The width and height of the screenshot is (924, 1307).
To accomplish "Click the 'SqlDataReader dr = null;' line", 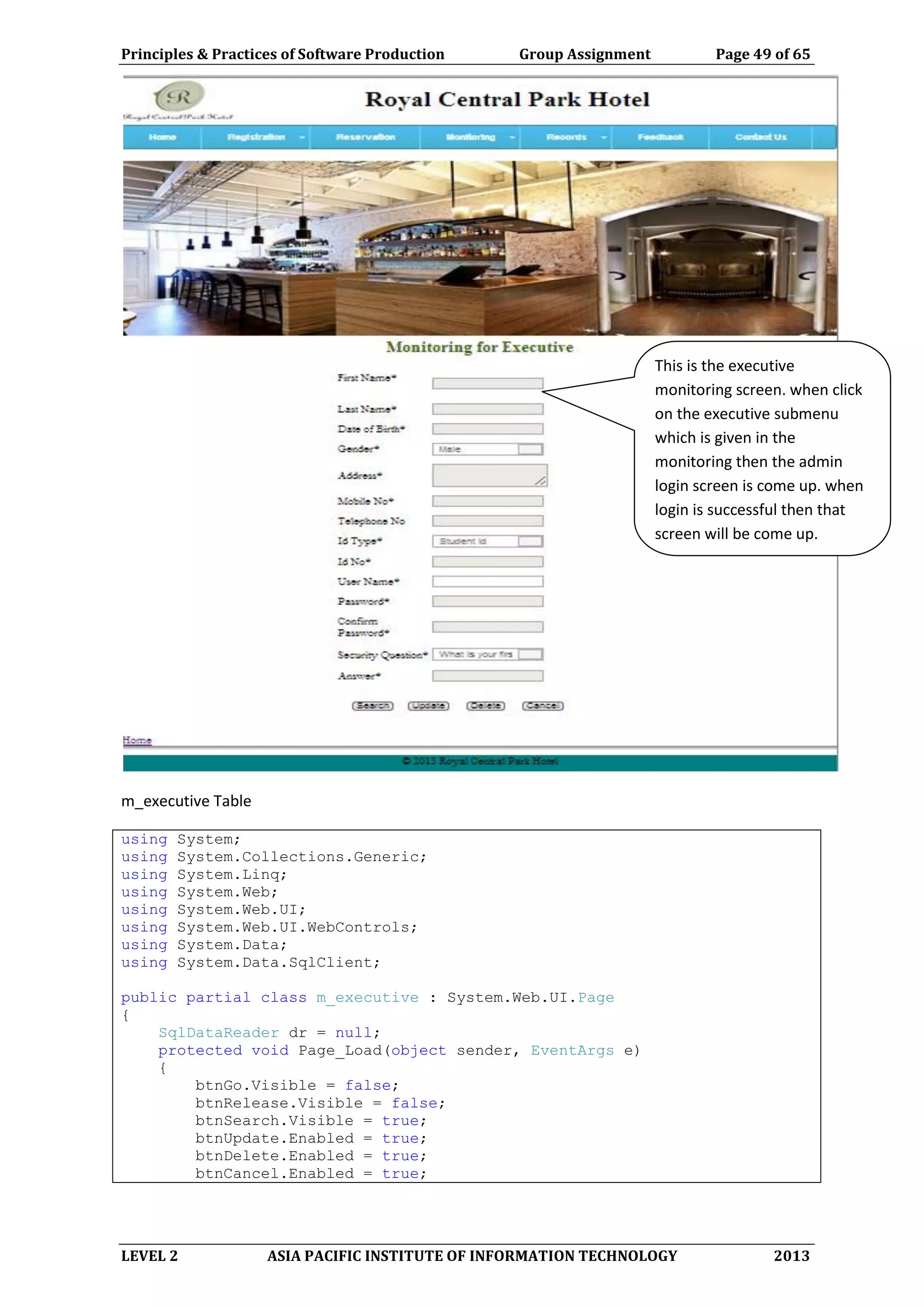I will point(269,1033).
